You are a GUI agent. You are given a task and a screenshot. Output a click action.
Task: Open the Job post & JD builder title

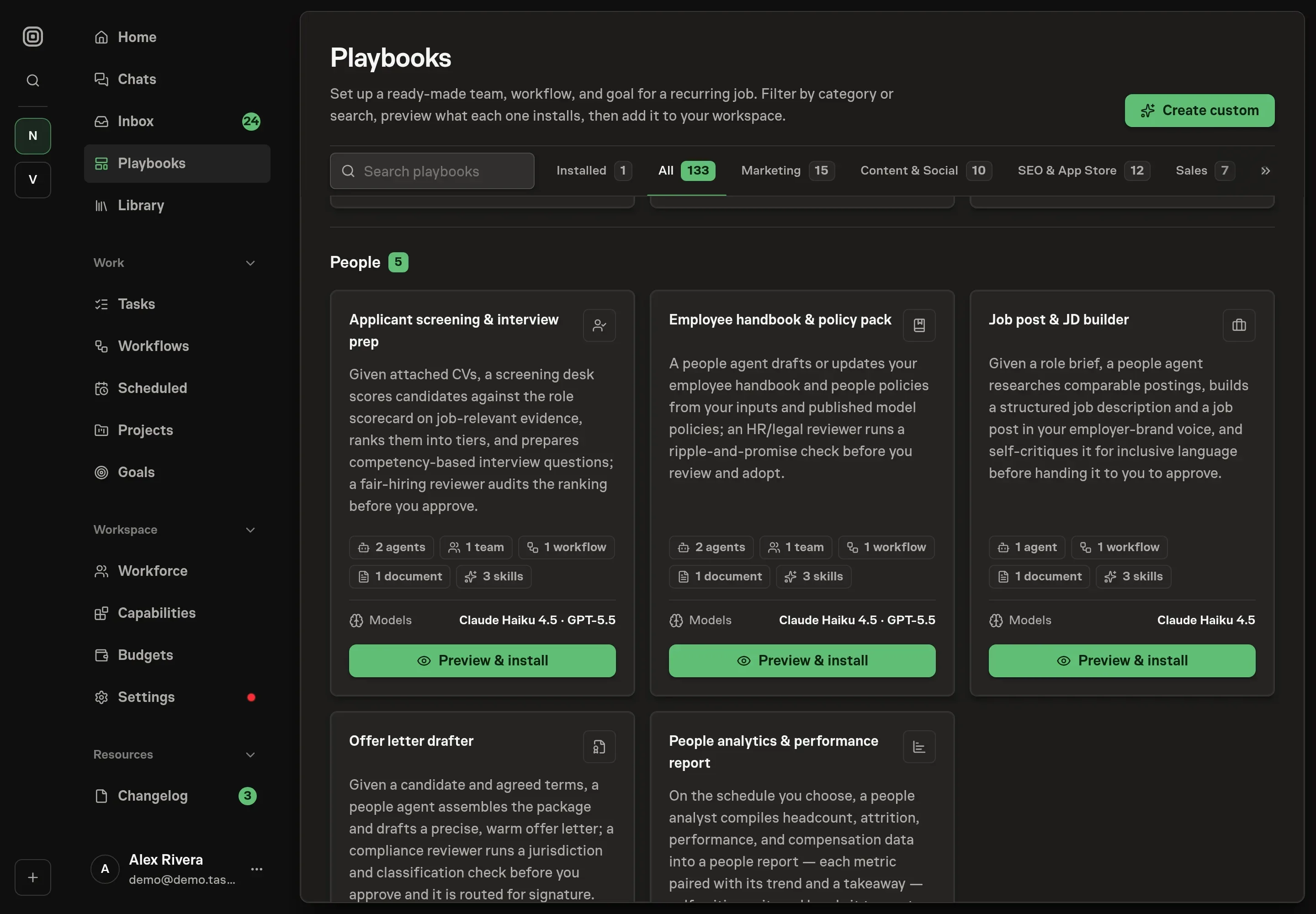[1058, 319]
